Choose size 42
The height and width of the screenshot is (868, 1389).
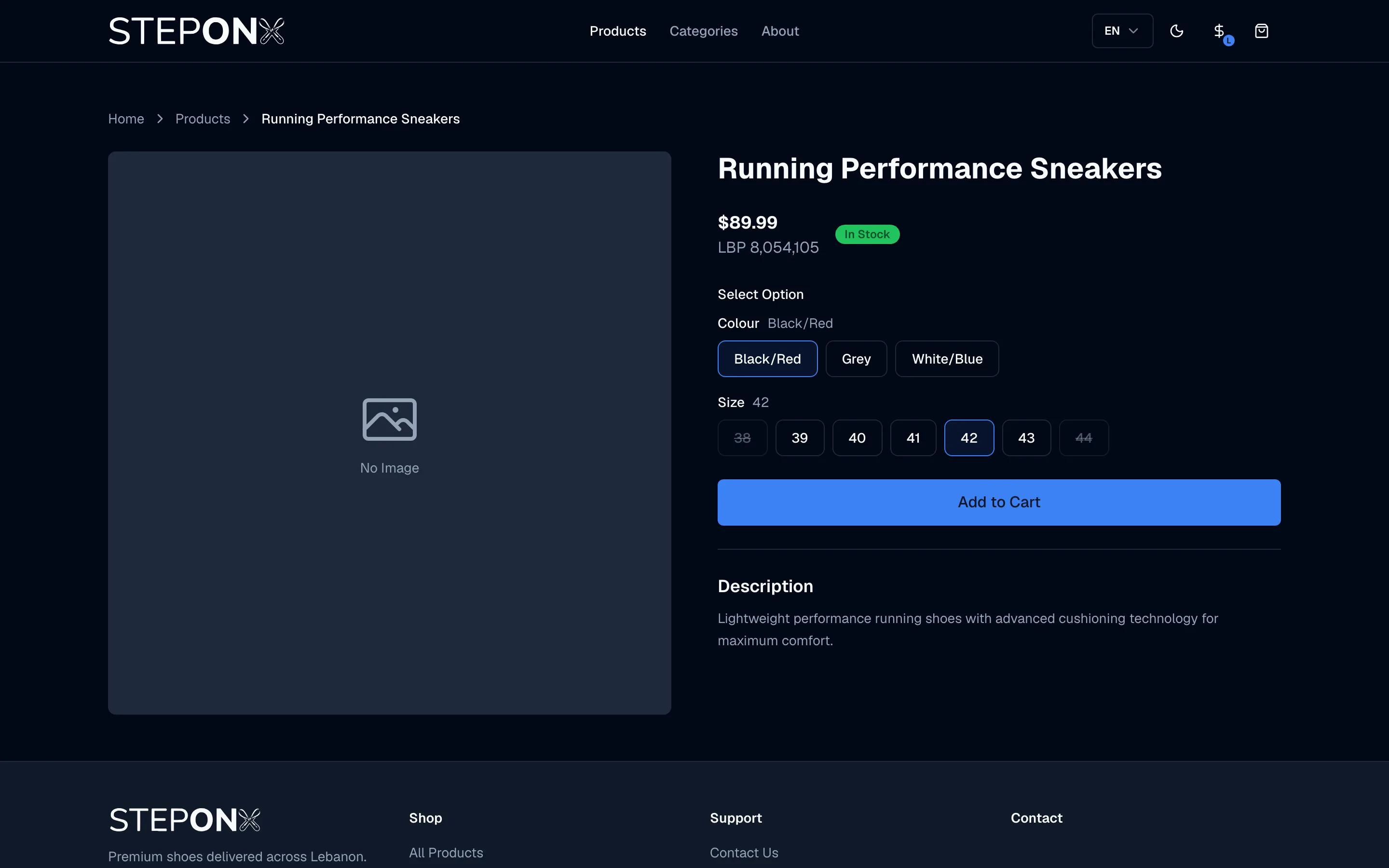point(969,438)
